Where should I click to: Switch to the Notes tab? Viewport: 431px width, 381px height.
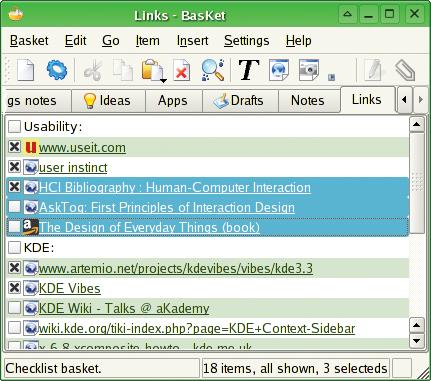click(x=308, y=101)
